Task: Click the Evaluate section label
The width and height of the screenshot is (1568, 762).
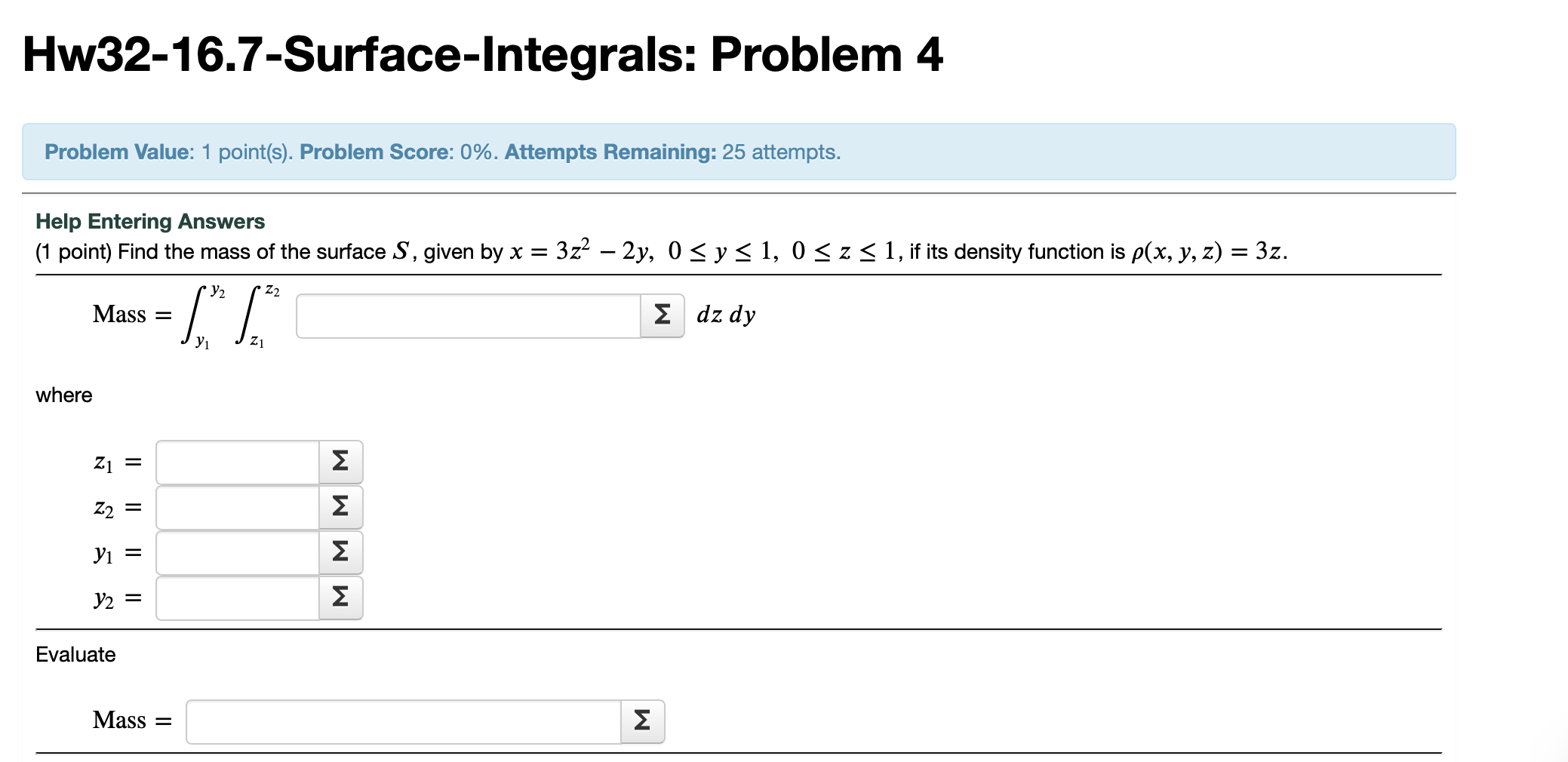Action: [x=75, y=655]
